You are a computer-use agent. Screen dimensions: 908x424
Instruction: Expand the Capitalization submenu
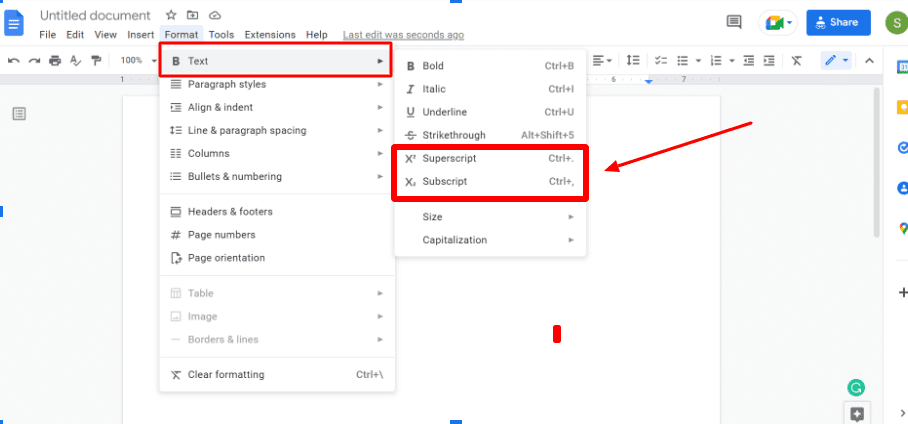click(490, 240)
